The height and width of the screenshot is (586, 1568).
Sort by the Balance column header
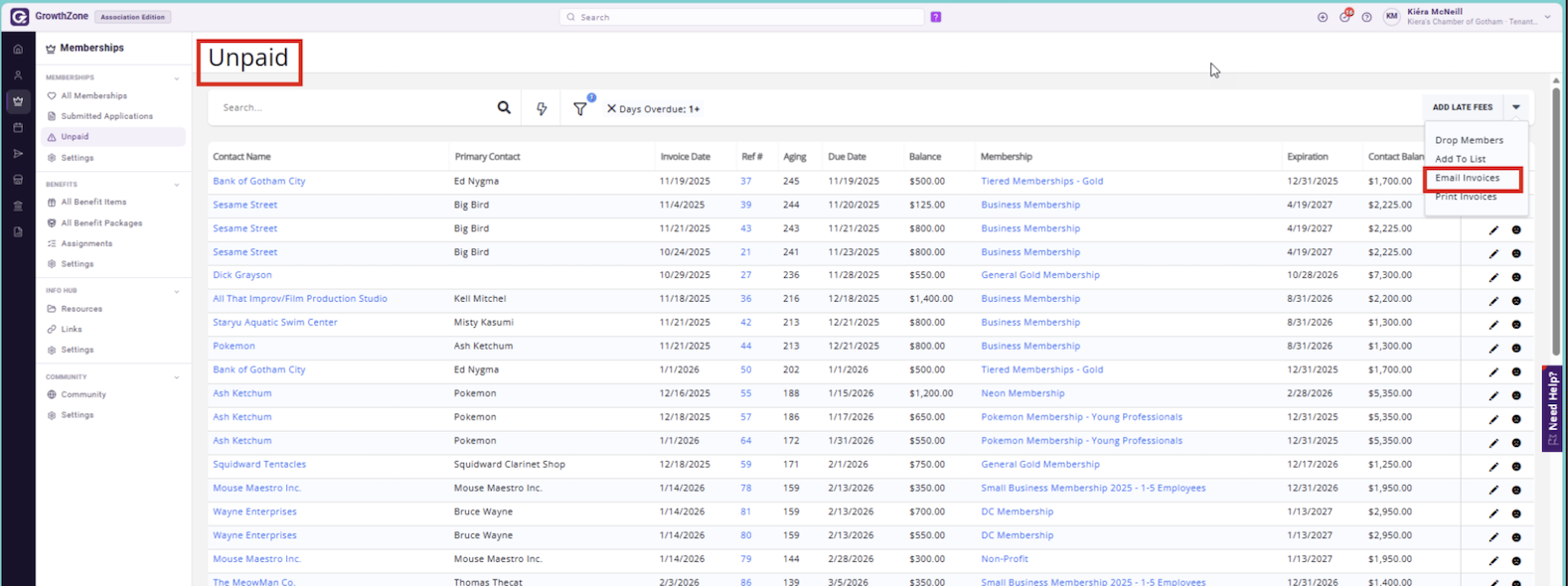(x=924, y=157)
